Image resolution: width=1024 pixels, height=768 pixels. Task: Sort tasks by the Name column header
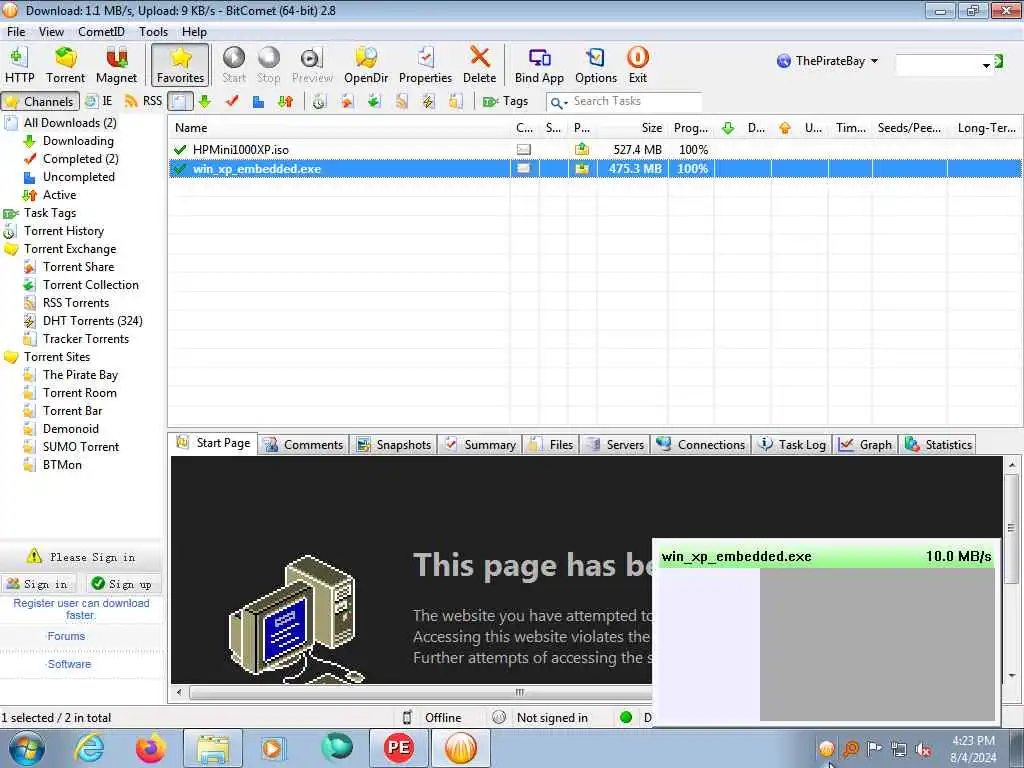click(x=339, y=128)
